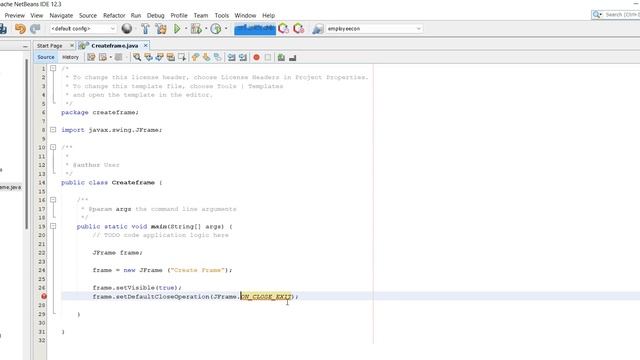Click the Profile Project clock icon
Screen dimensions: 640x360
coord(216,29)
